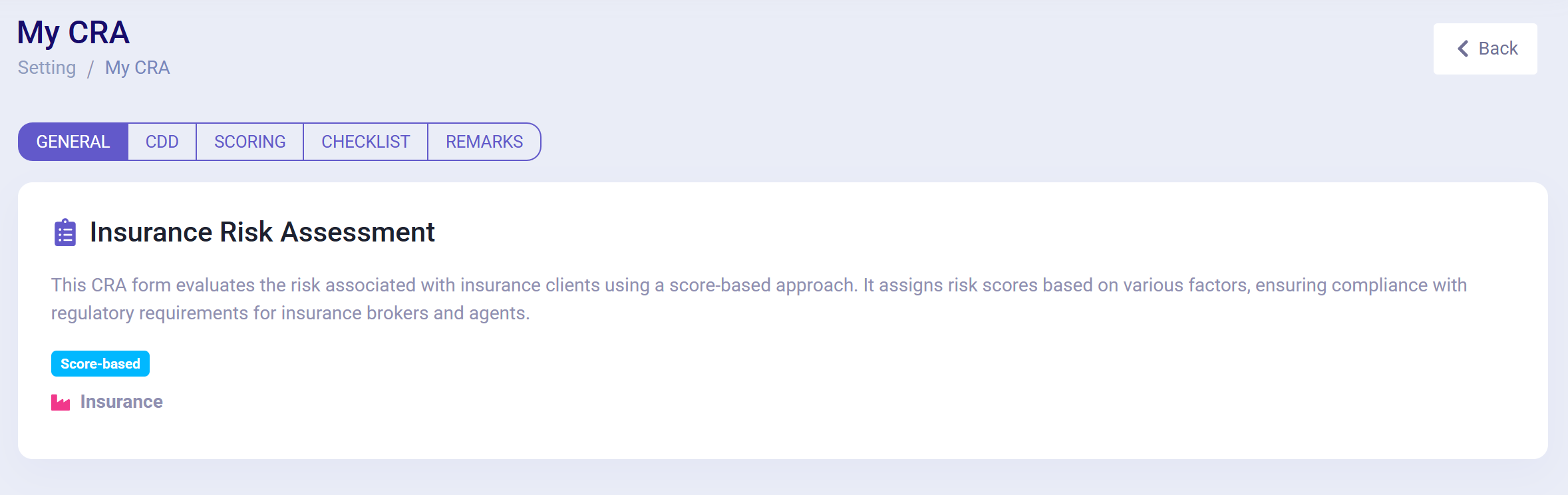This screenshot has height=495, width=1568.
Task: Click the Score-based blue badge
Action: (100, 364)
